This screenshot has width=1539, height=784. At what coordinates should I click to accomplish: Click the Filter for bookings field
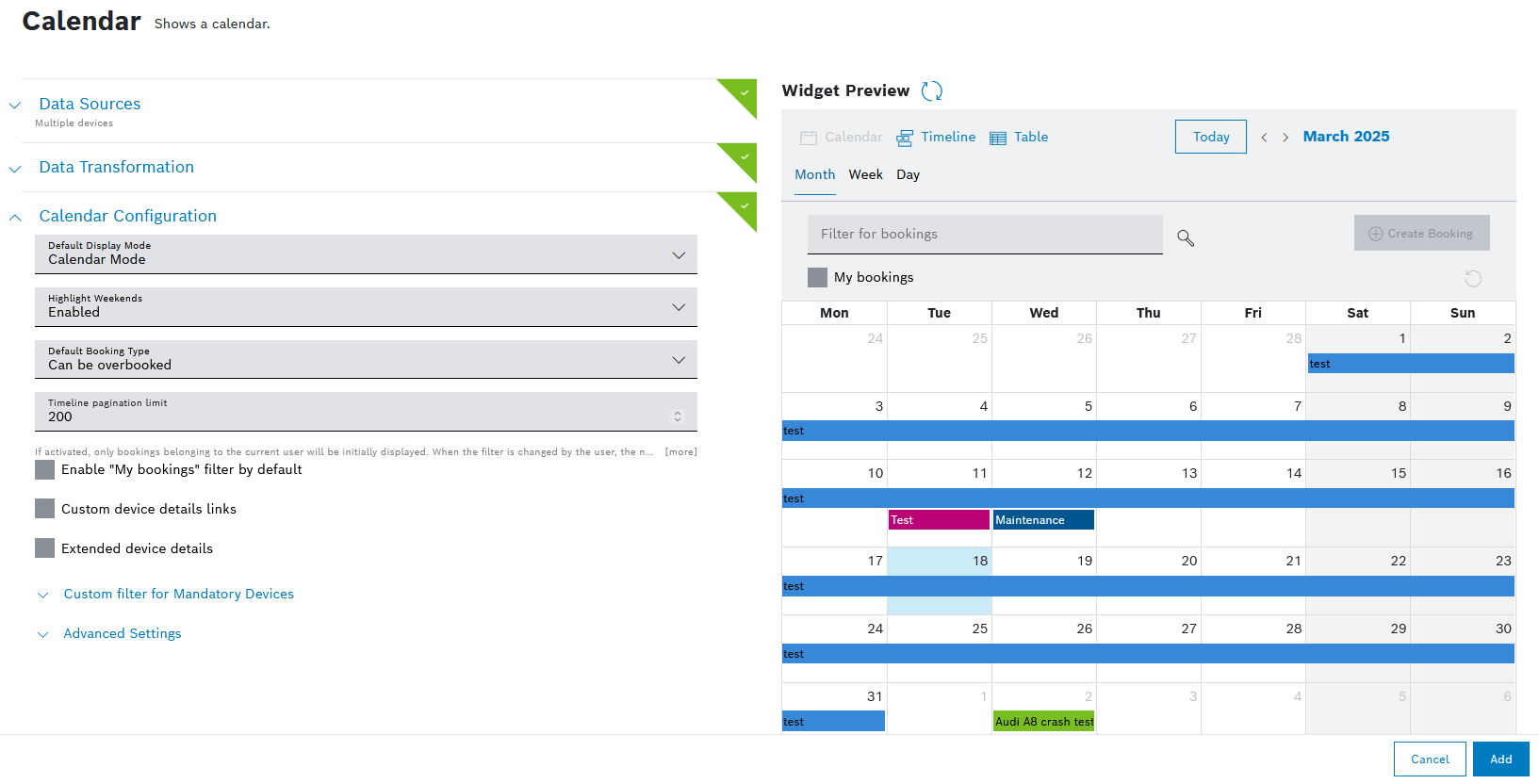(984, 234)
